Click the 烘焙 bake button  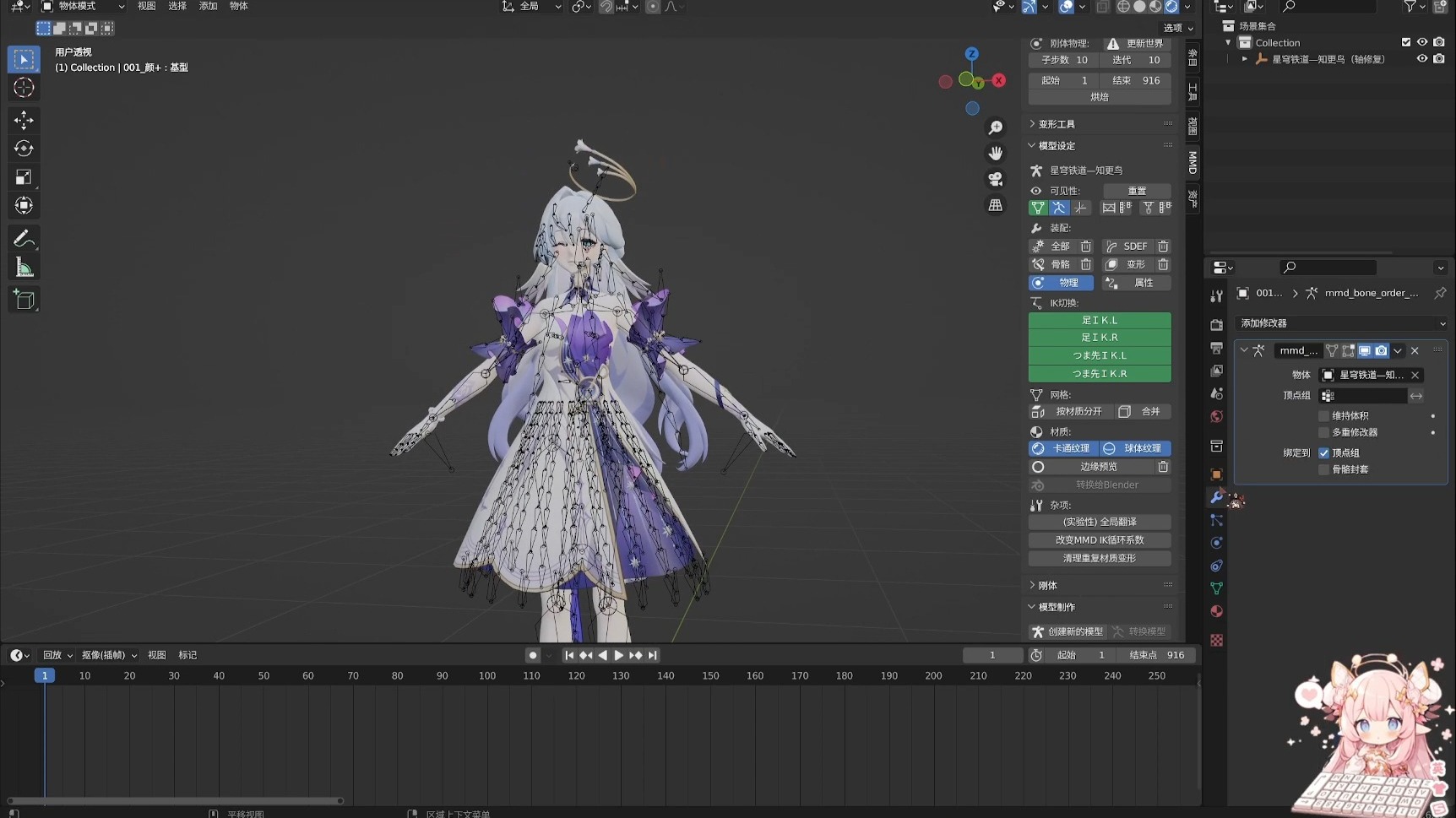1100,97
